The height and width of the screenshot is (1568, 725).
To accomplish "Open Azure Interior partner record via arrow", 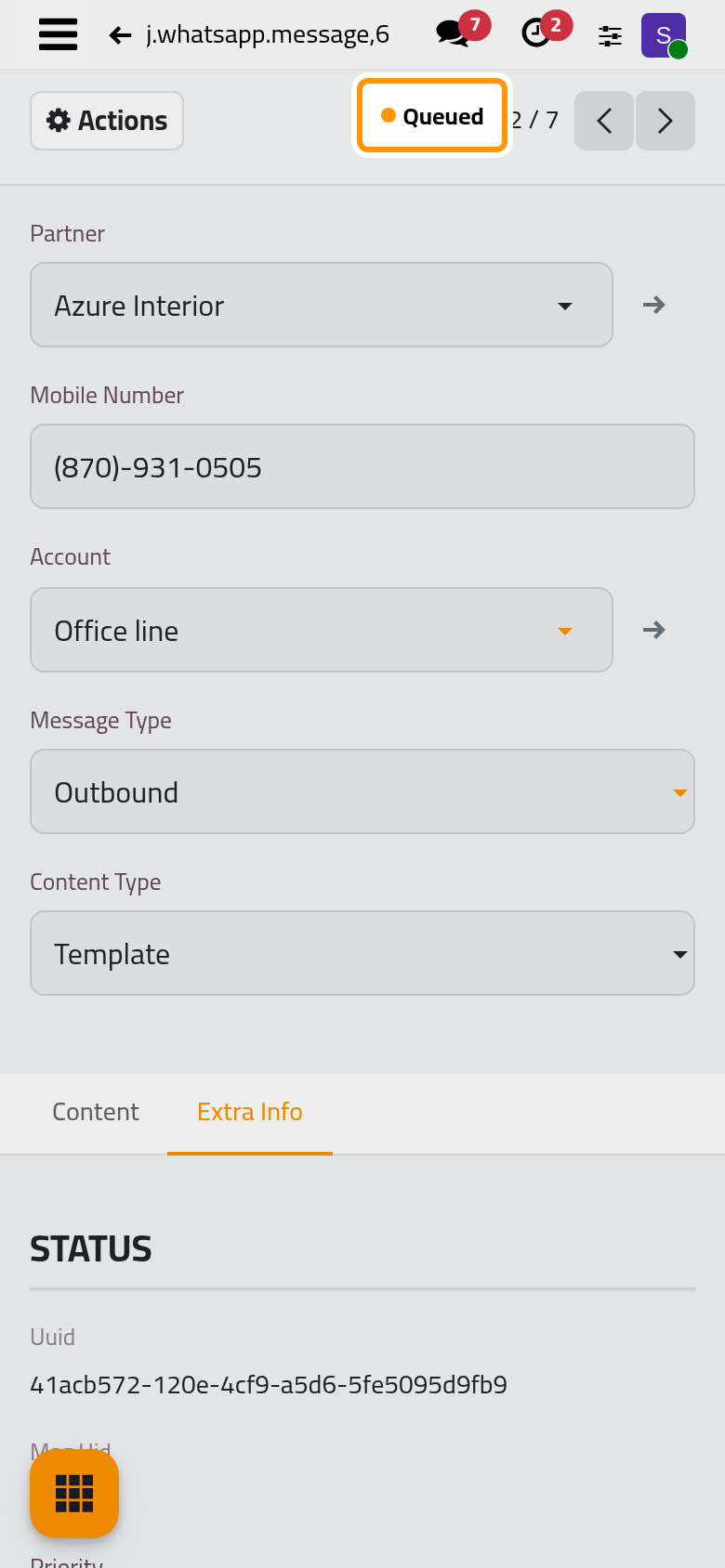I will (654, 305).
